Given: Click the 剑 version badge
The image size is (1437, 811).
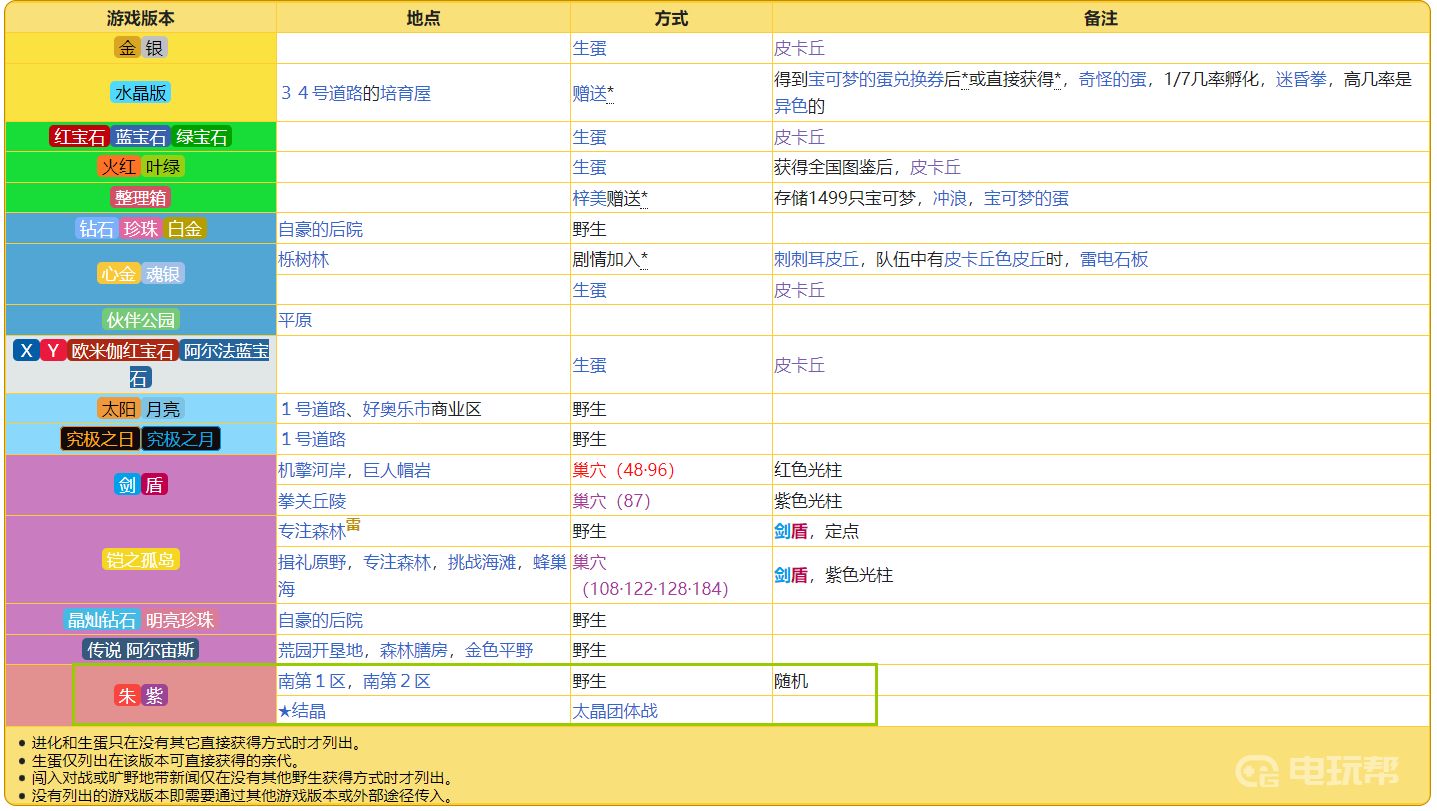Looking at the screenshot, I should [x=127, y=485].
